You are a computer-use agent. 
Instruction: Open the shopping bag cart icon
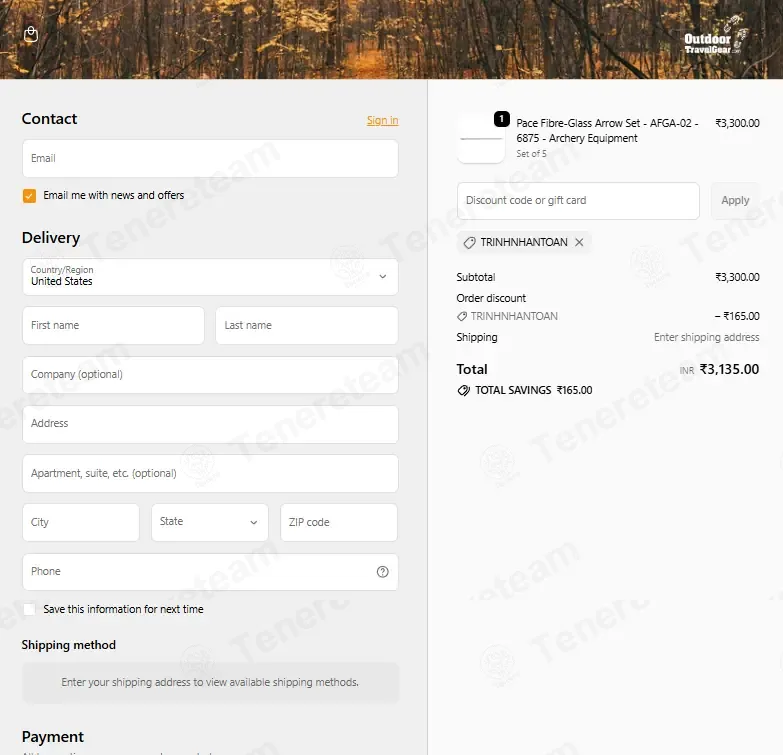click(x=30, y=34)
